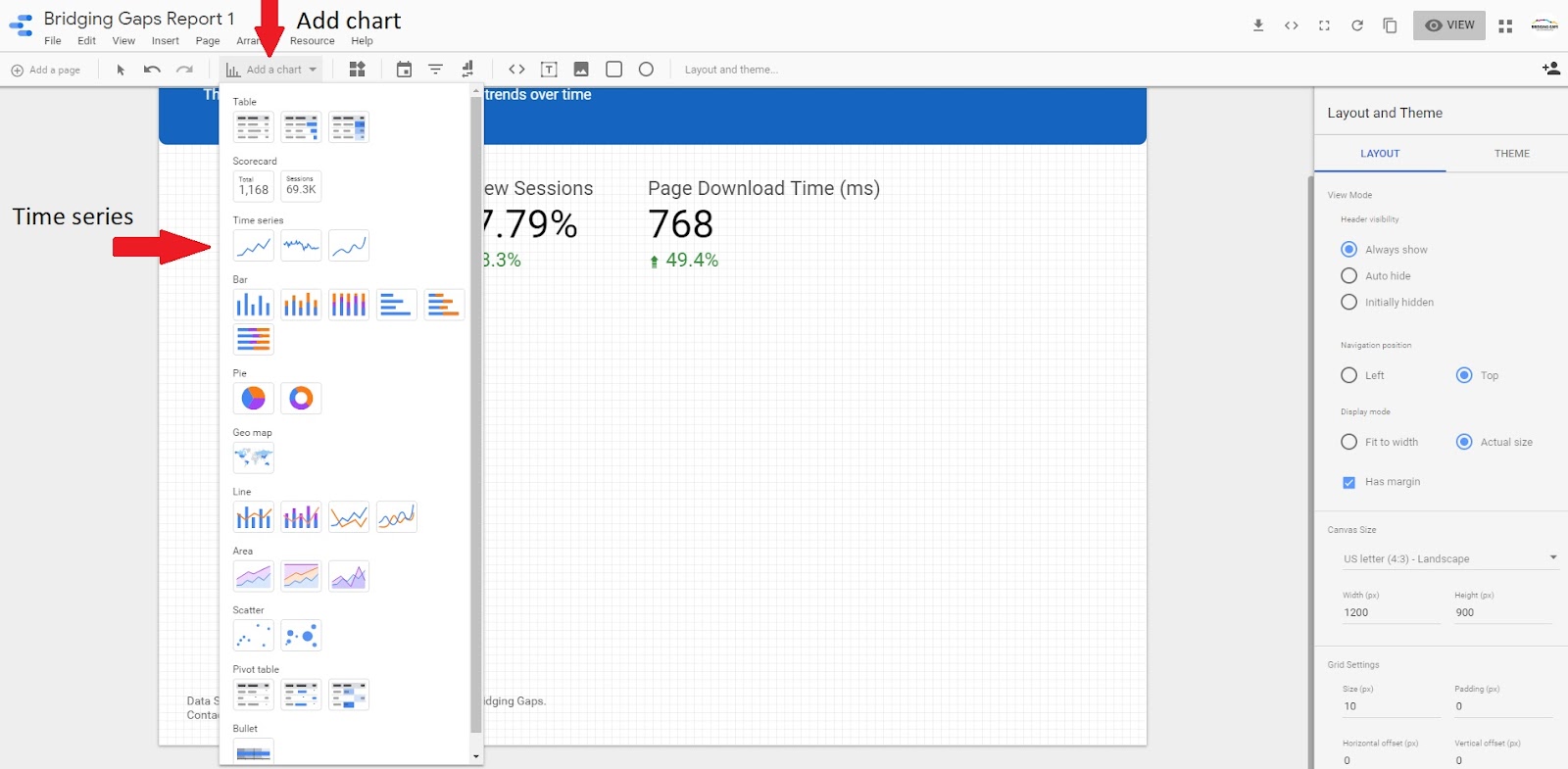Insert an image element
This screenshot has height=769, width=1568.
(x=581, y=70)
